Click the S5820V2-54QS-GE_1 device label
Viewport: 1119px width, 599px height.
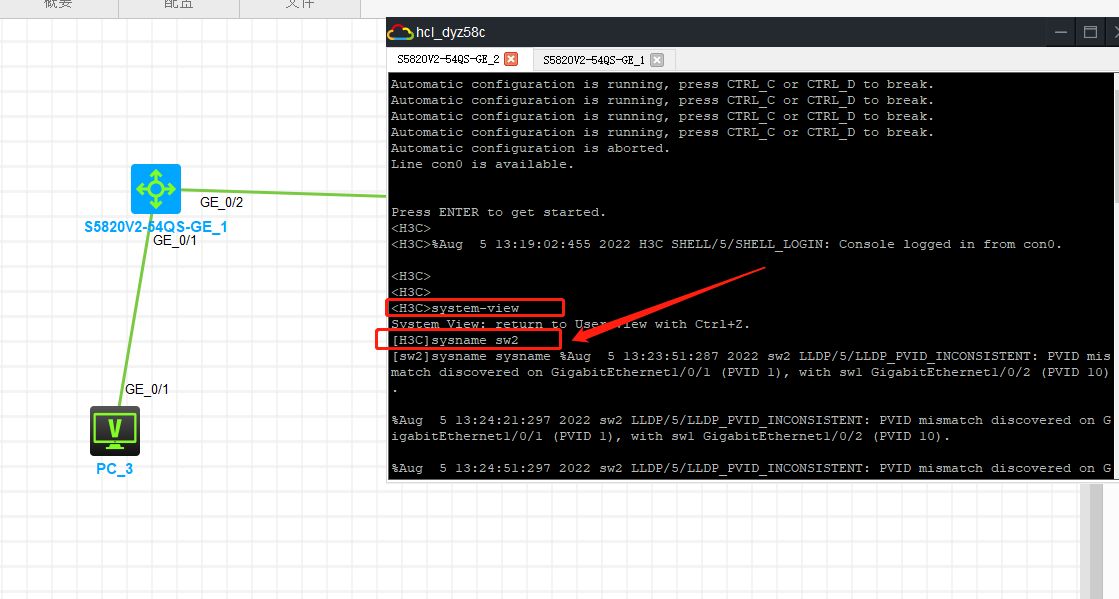[x=156, y=227]
